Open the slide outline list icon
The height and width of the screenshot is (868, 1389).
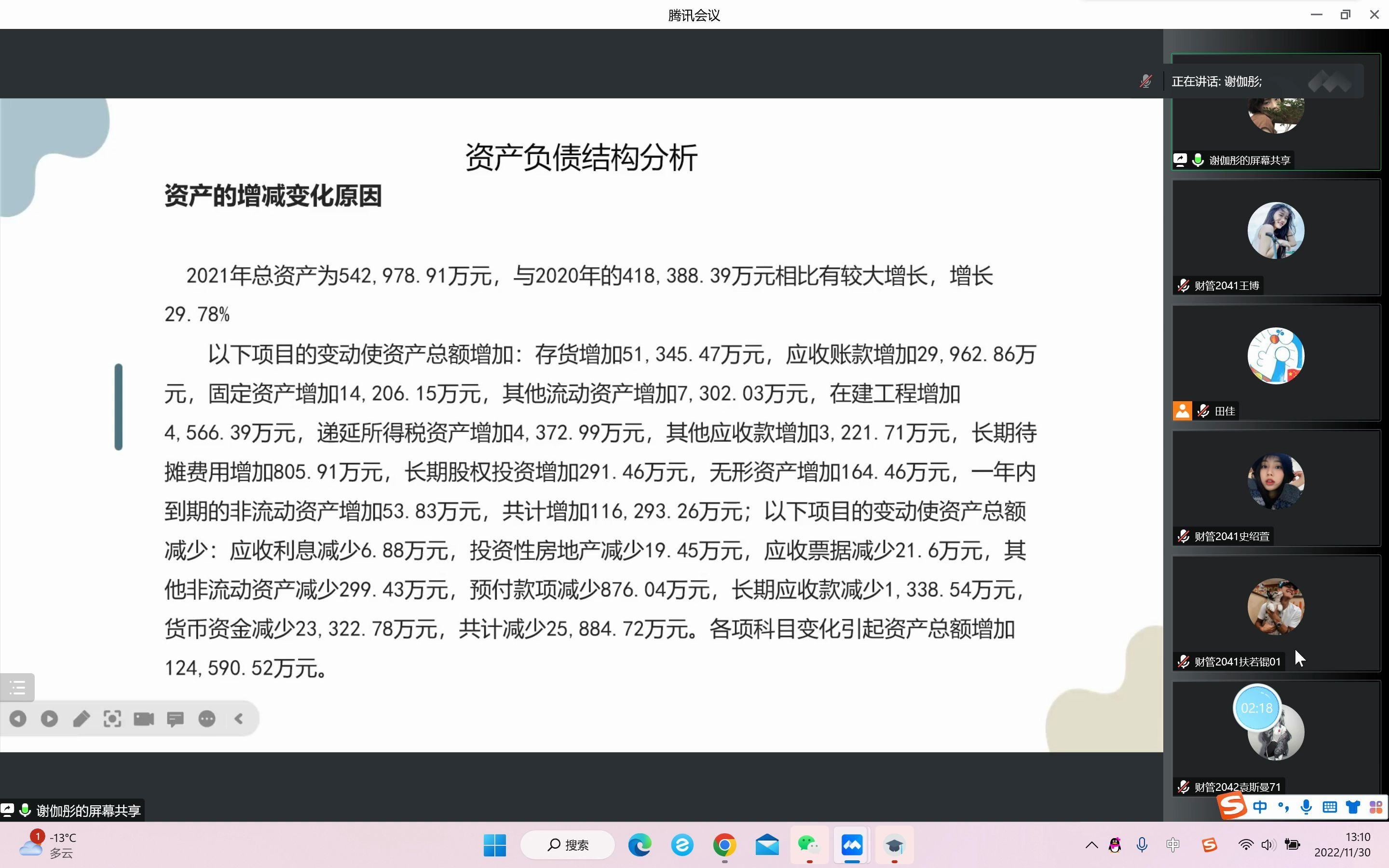[x=17, y=687]
